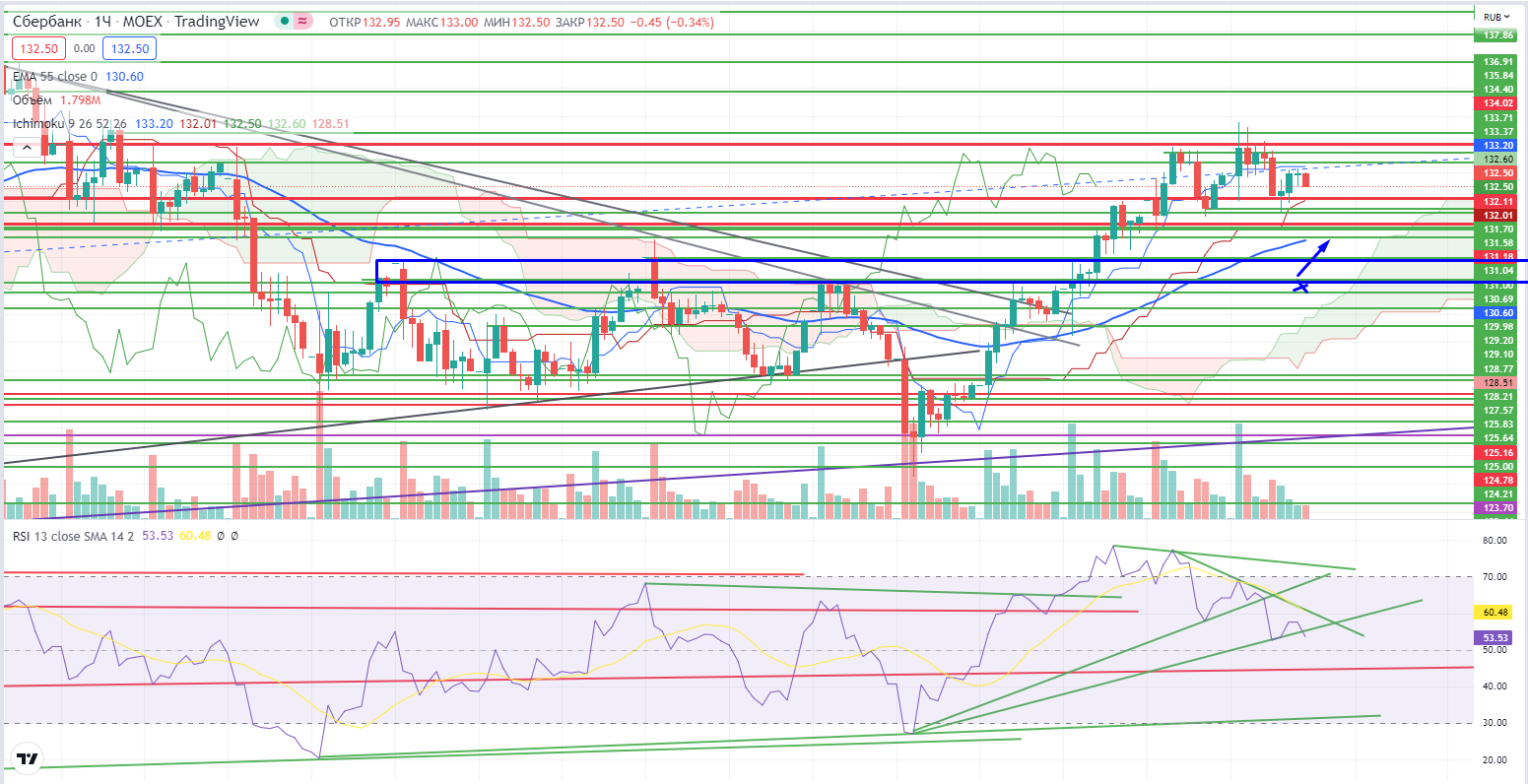1528x784 pixels.
Task: Click the 133.20 blue price label
Action: [x=1497, y=145]
